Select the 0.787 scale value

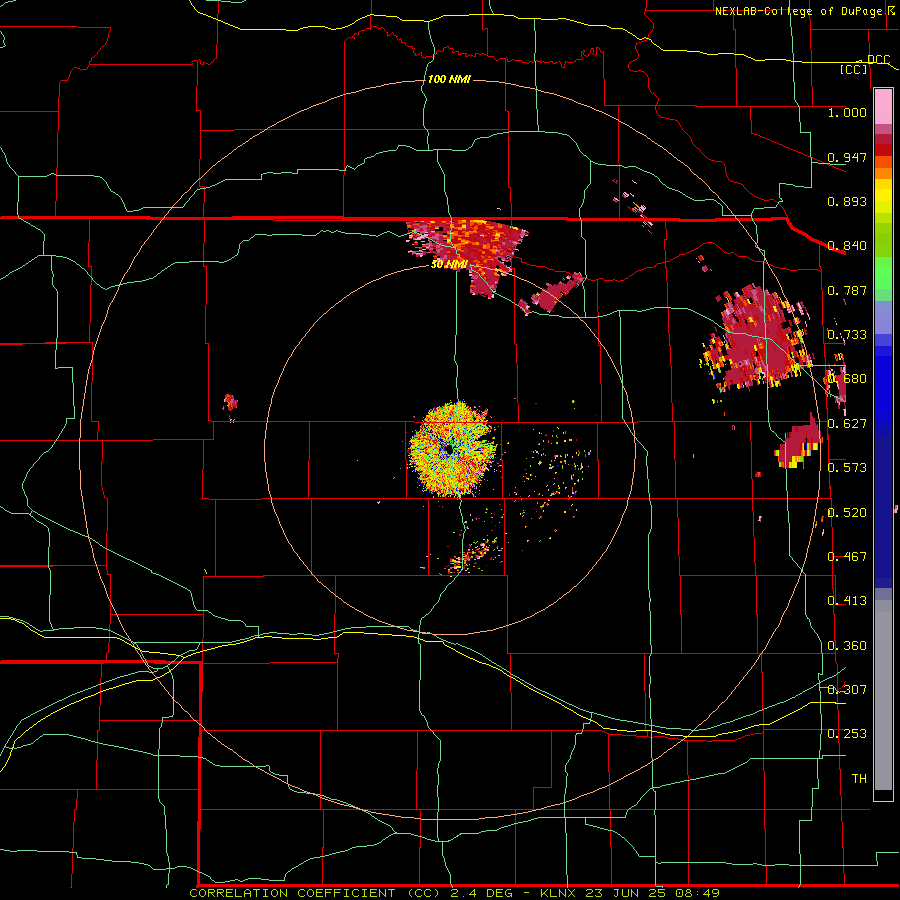847,290
